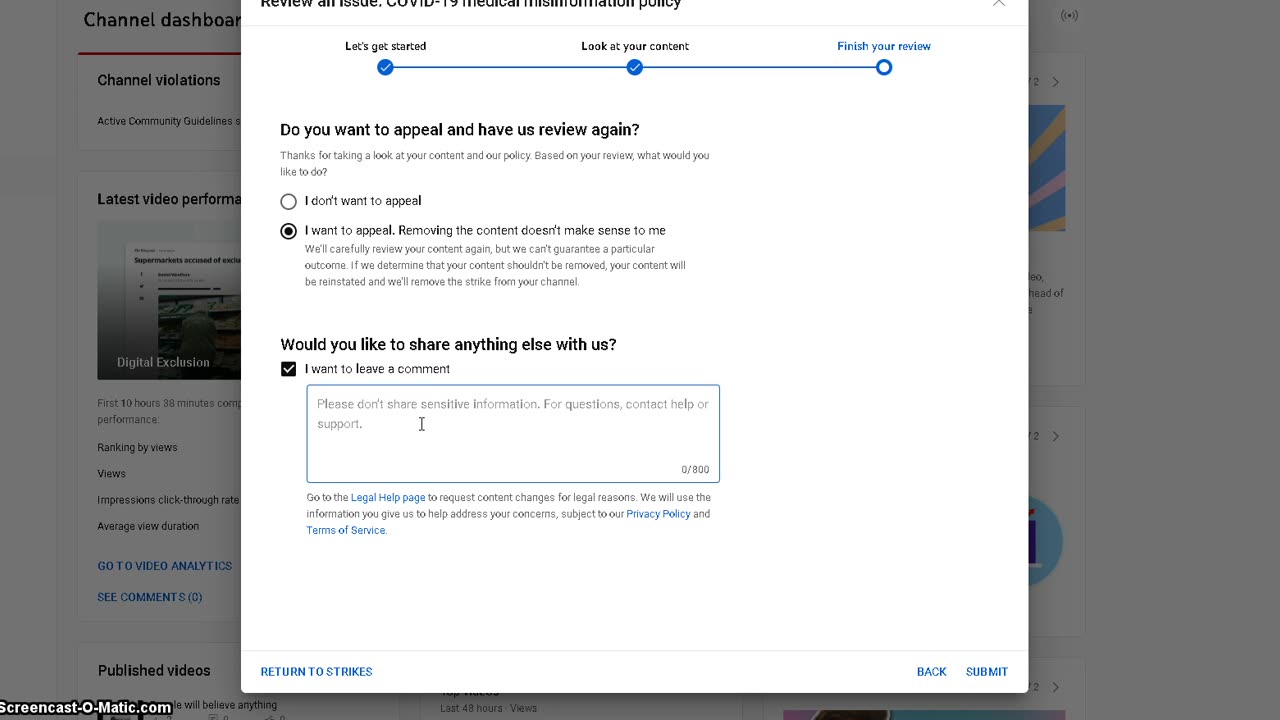This screenshot has height=720, width=1280.
Task: Close the review issue dialog
Action: [x=998, y=4]
